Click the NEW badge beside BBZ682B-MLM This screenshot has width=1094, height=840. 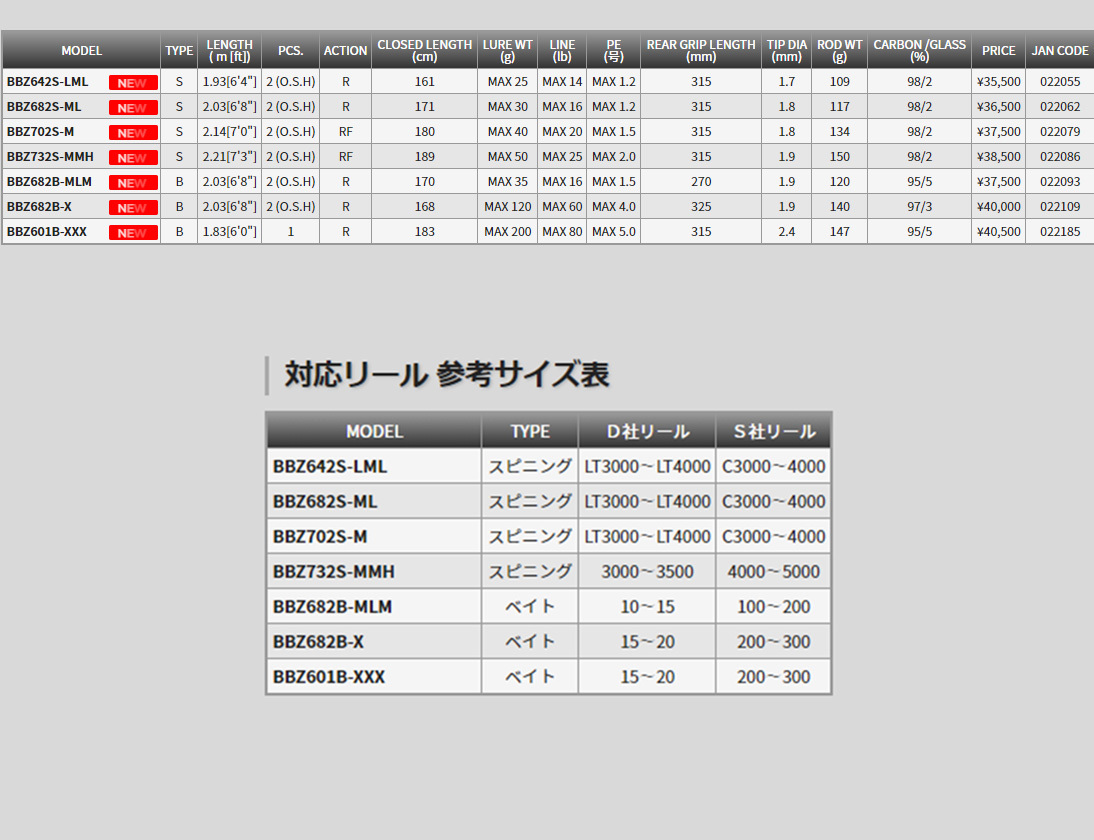(133, 183)
